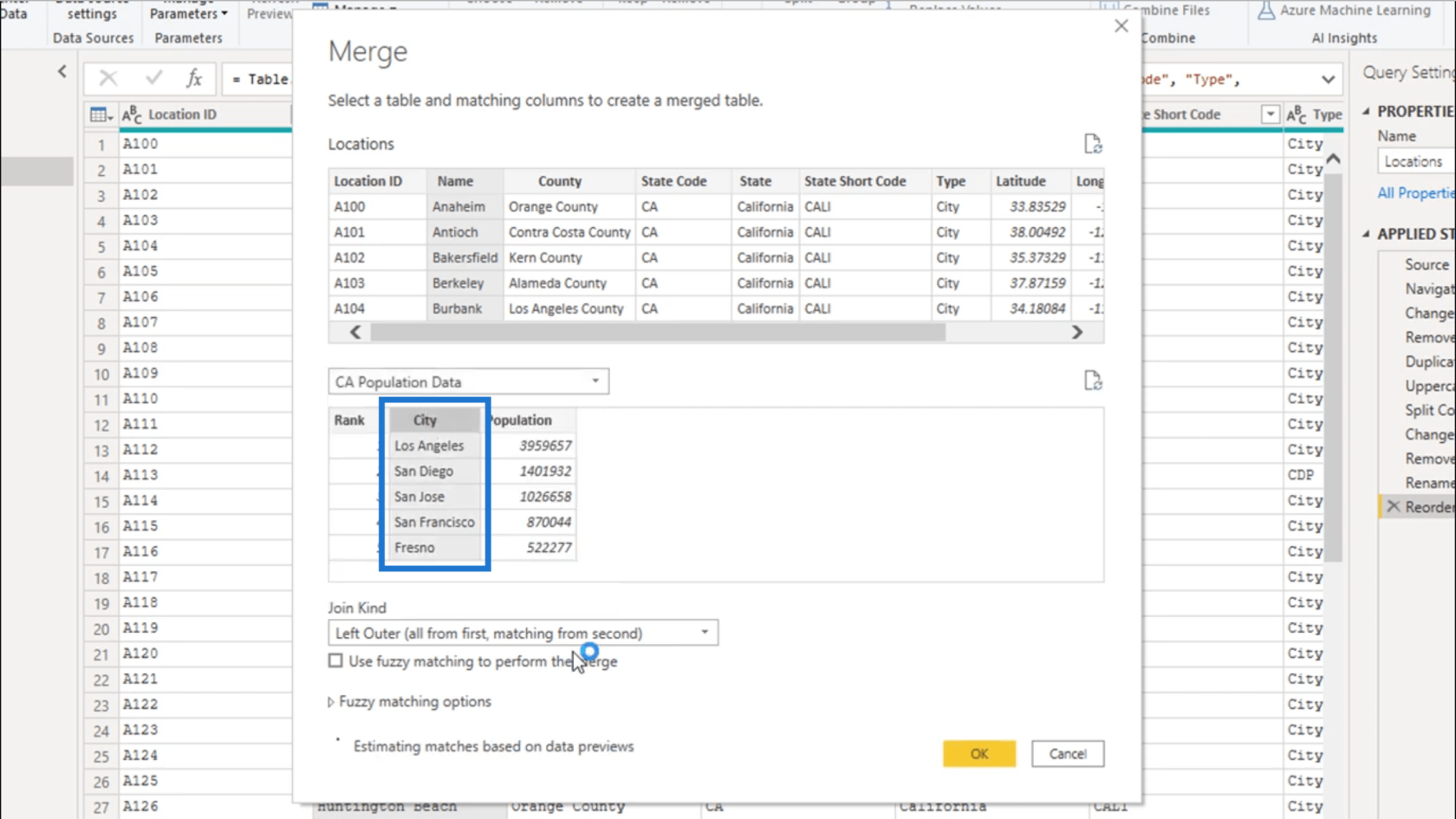Select the Duplicated applied step
1456x819 pixels.
point(1430,361)
